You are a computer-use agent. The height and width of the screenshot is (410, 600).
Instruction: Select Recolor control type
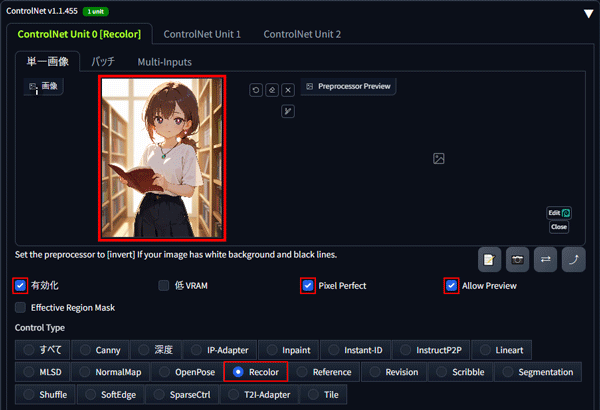pos(256,372)
